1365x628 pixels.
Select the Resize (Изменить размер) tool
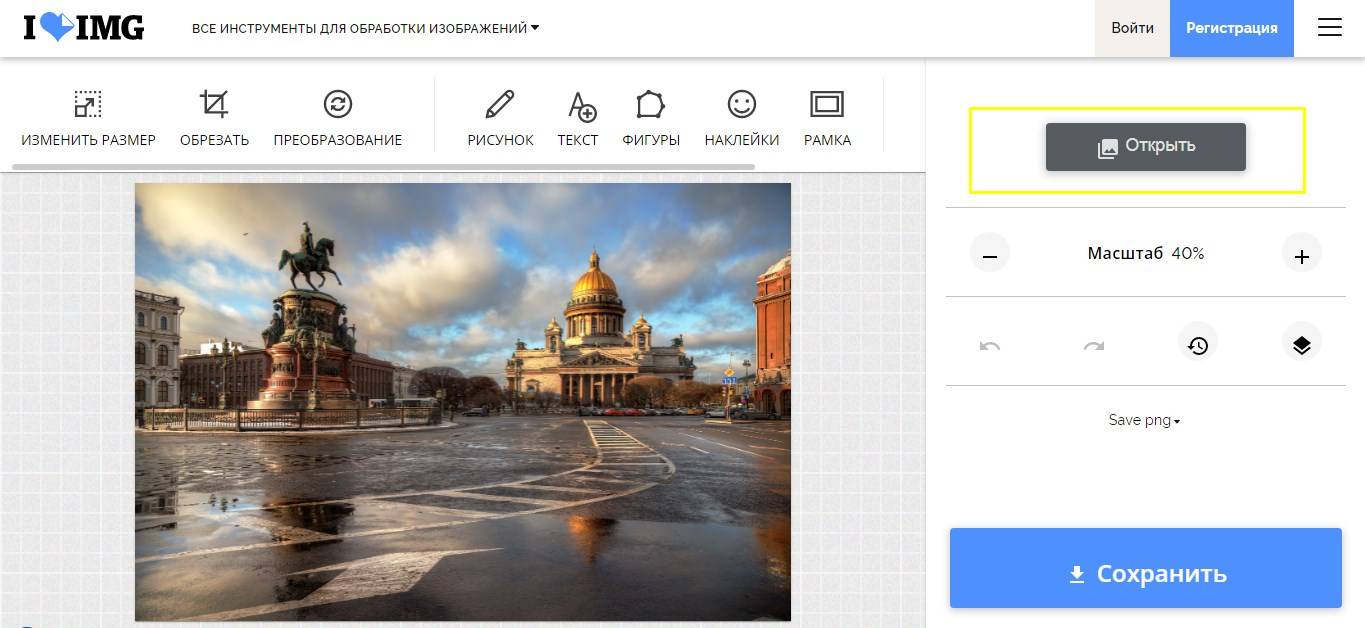[x=88, y=118]
